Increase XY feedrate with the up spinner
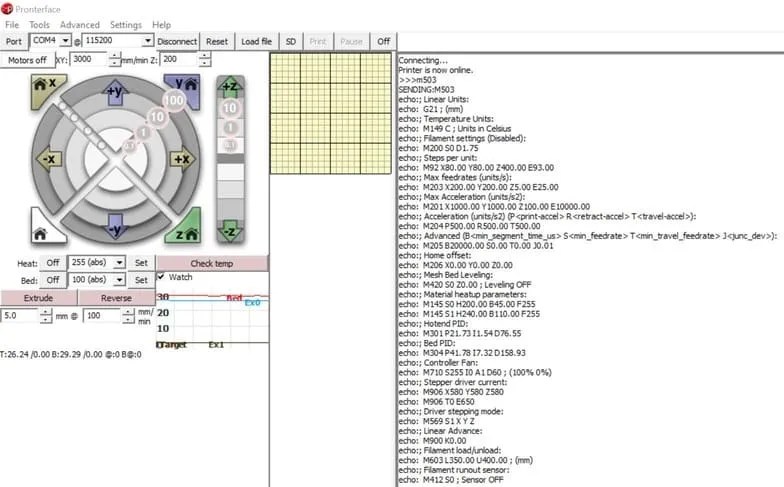This screenshot has height=487, width=784. point(115,56)
